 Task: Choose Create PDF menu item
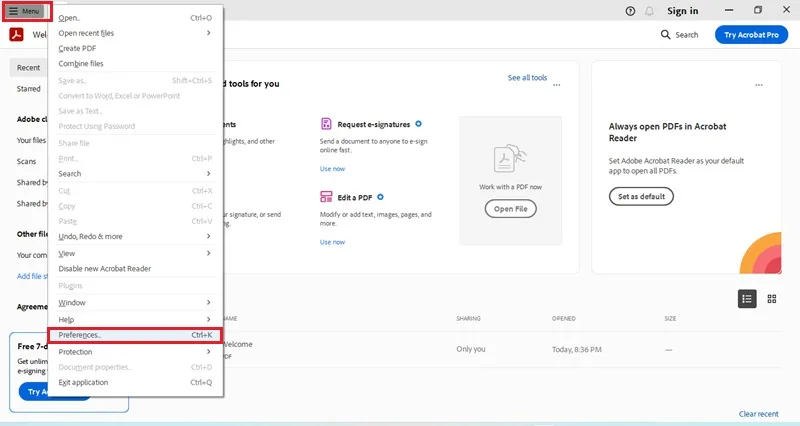point(135,48)
